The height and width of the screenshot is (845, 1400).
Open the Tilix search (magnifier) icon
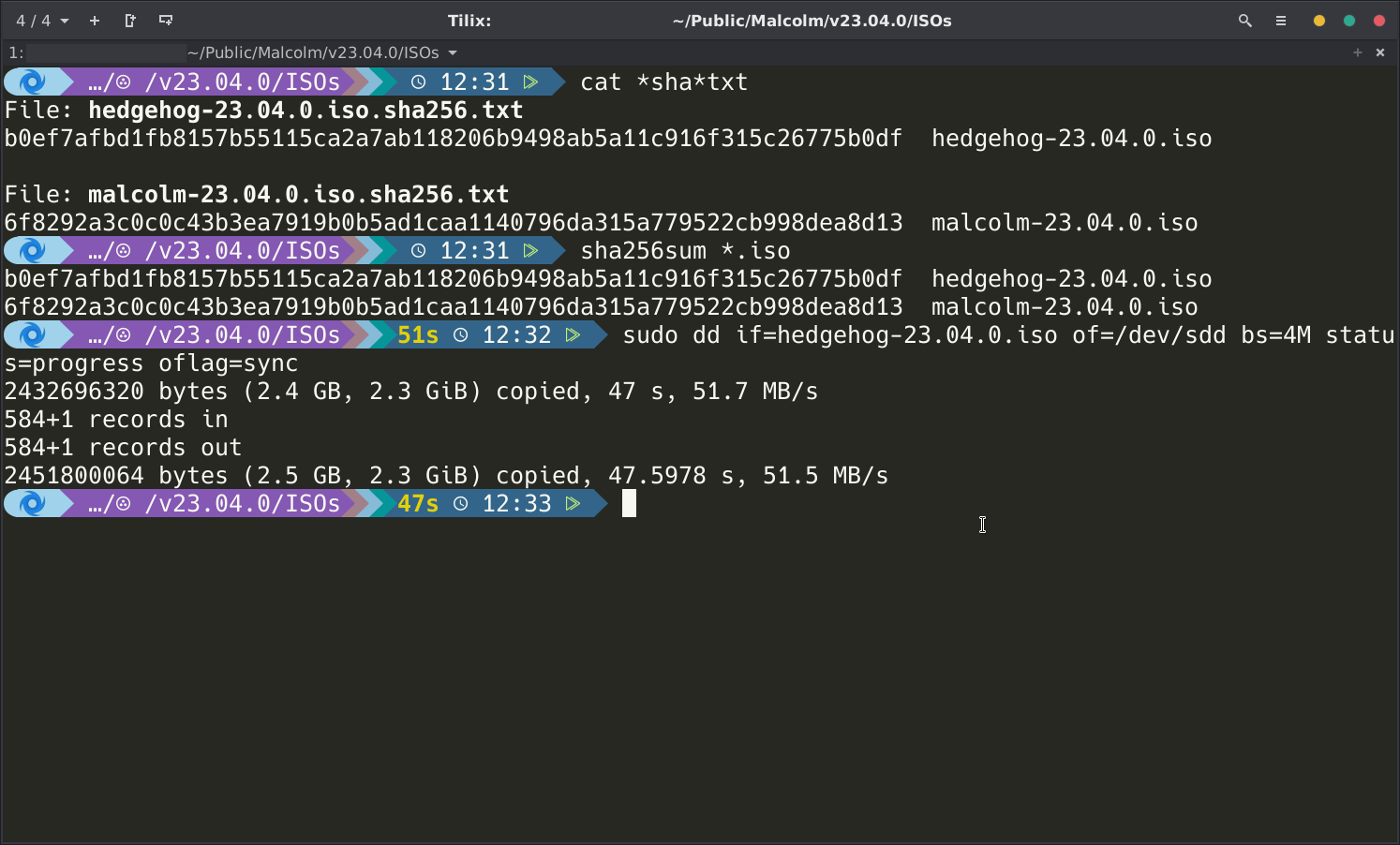pyautogui.click(x=1245, y=21)
